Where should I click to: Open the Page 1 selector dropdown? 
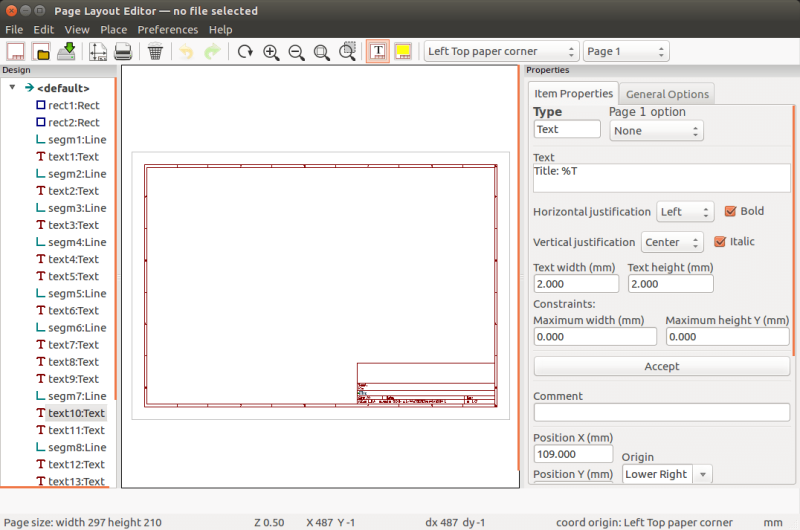click(x=626, y=51)
